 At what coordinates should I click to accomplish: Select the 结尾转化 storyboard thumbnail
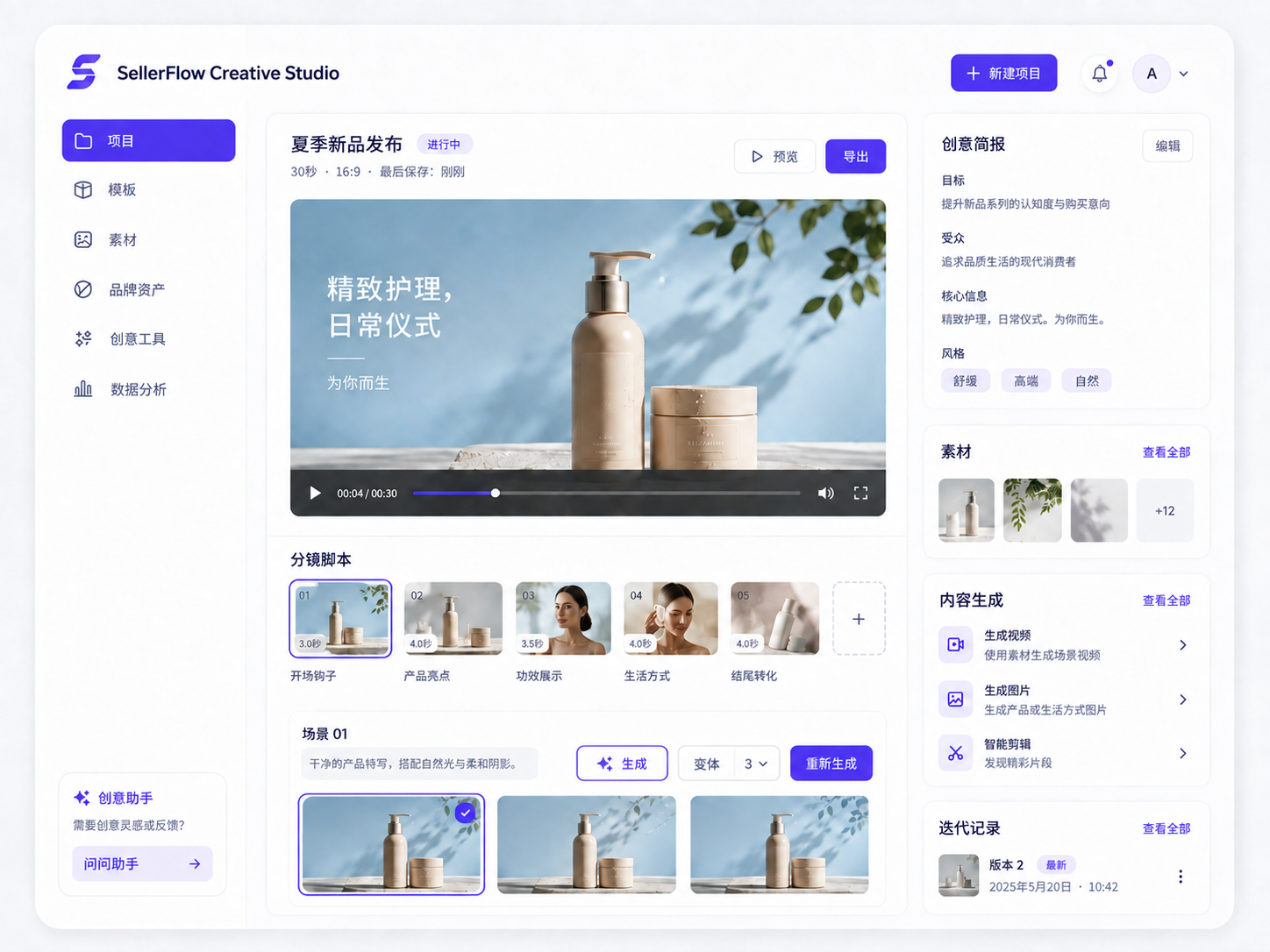click(775, 618)
